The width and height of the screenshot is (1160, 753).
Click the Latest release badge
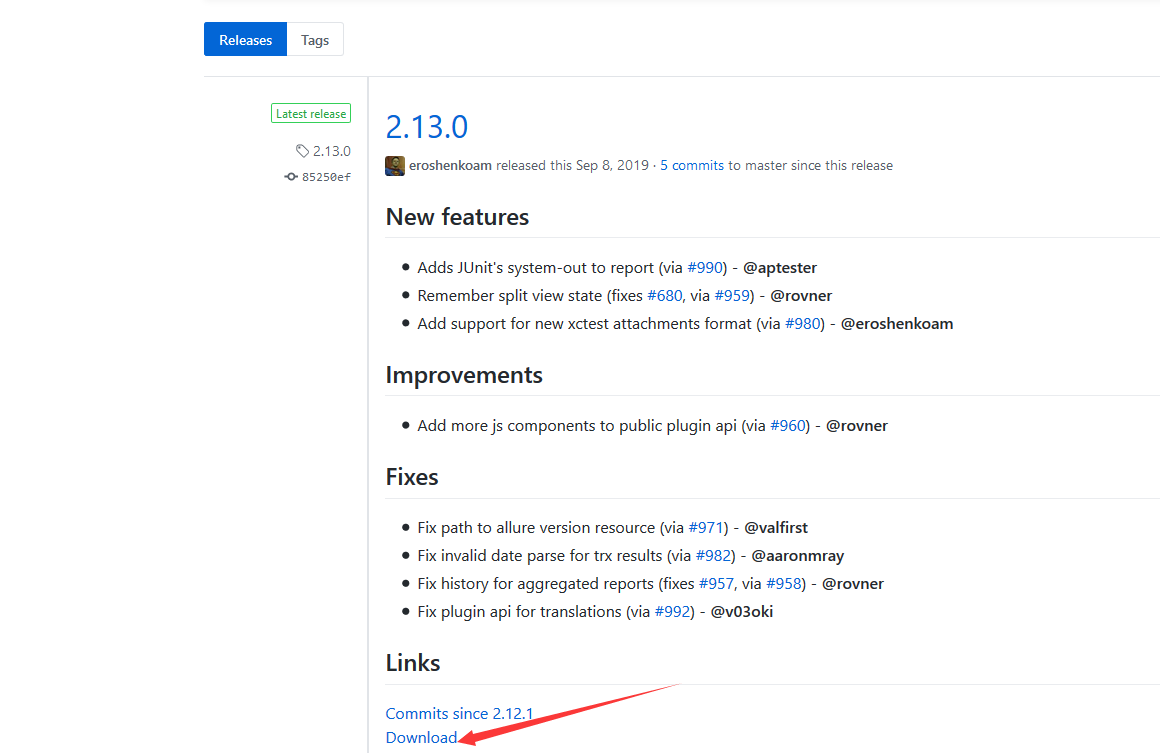tap(311, 114)
